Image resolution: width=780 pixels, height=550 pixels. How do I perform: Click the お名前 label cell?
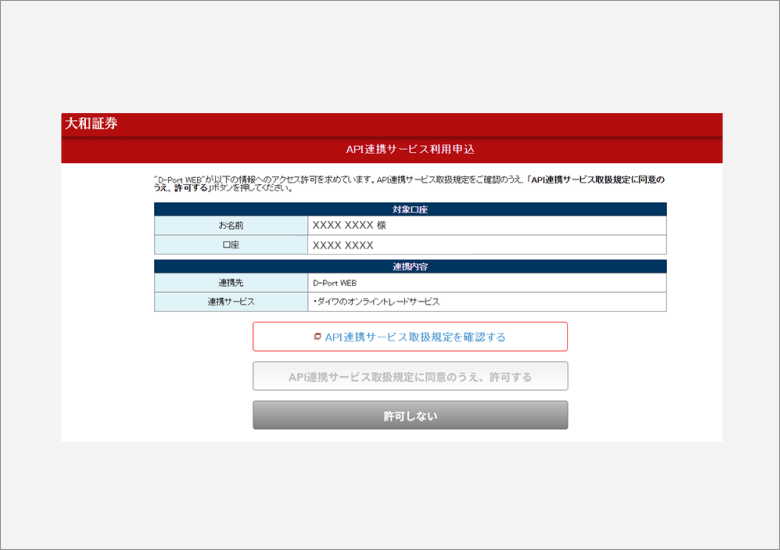pos(231,225)
